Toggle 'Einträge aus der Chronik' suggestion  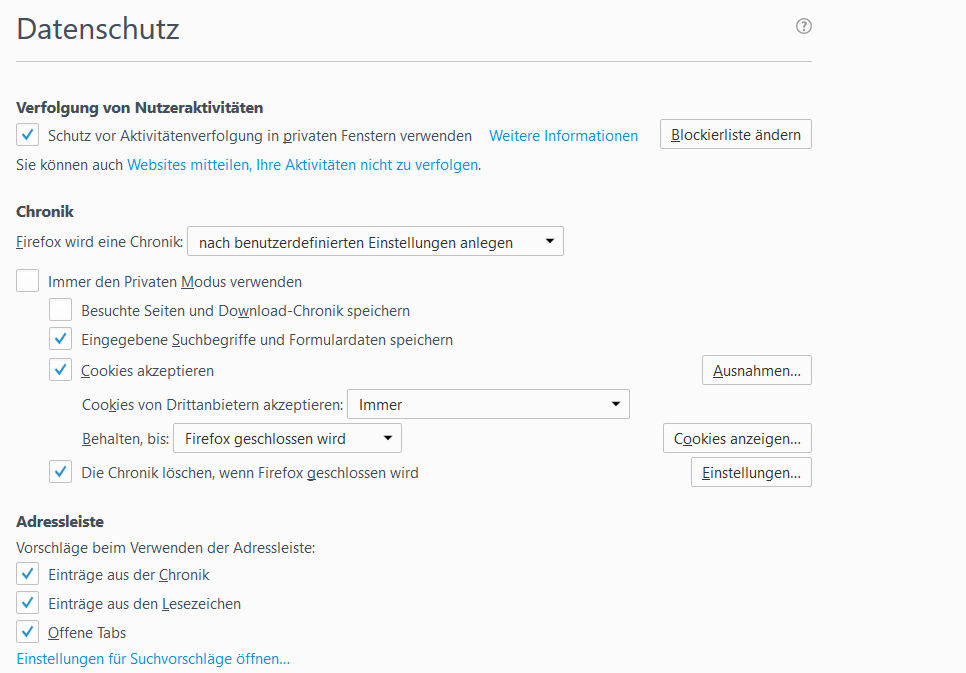point(28,575)
